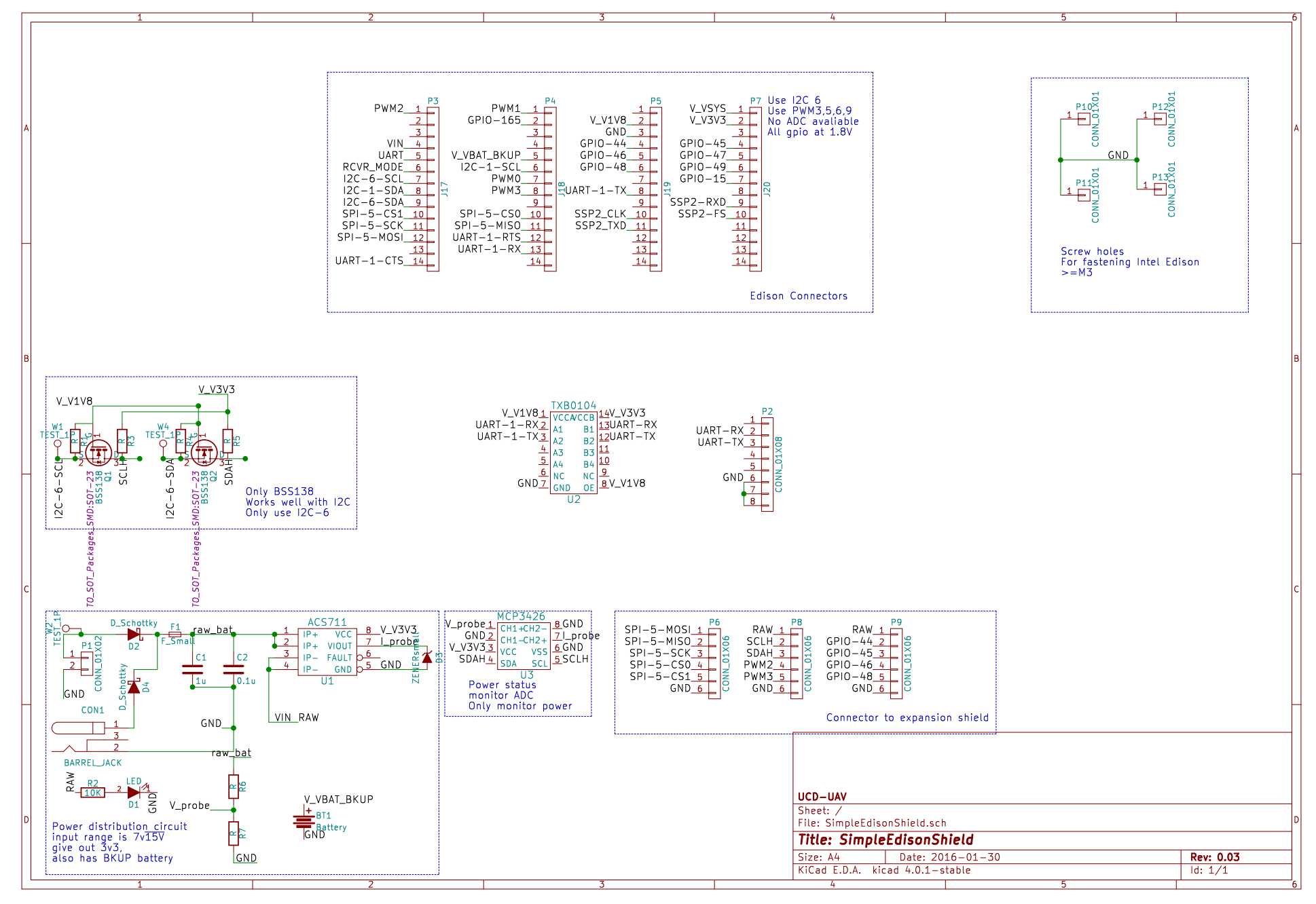Select the D3 Zener diode symbol
The width and height of the screenshot is (1316, 904).
click(426, 658)
